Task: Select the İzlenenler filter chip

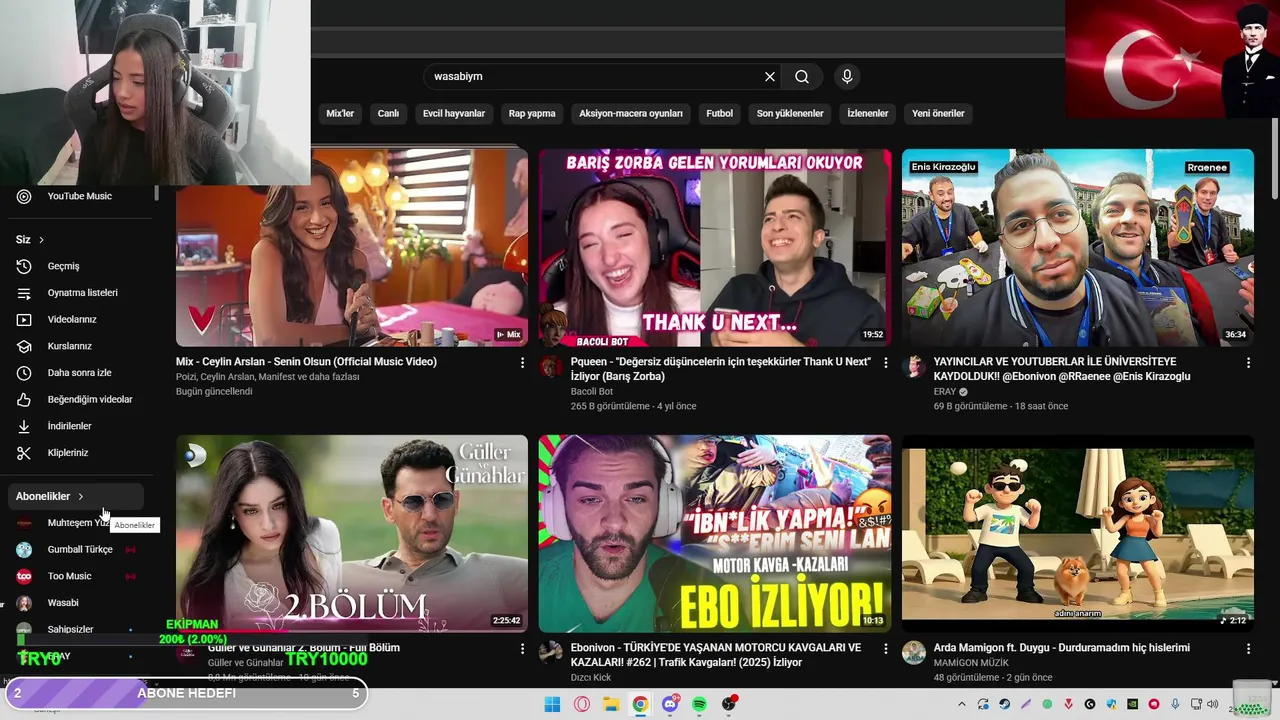Action: (868, 114)
